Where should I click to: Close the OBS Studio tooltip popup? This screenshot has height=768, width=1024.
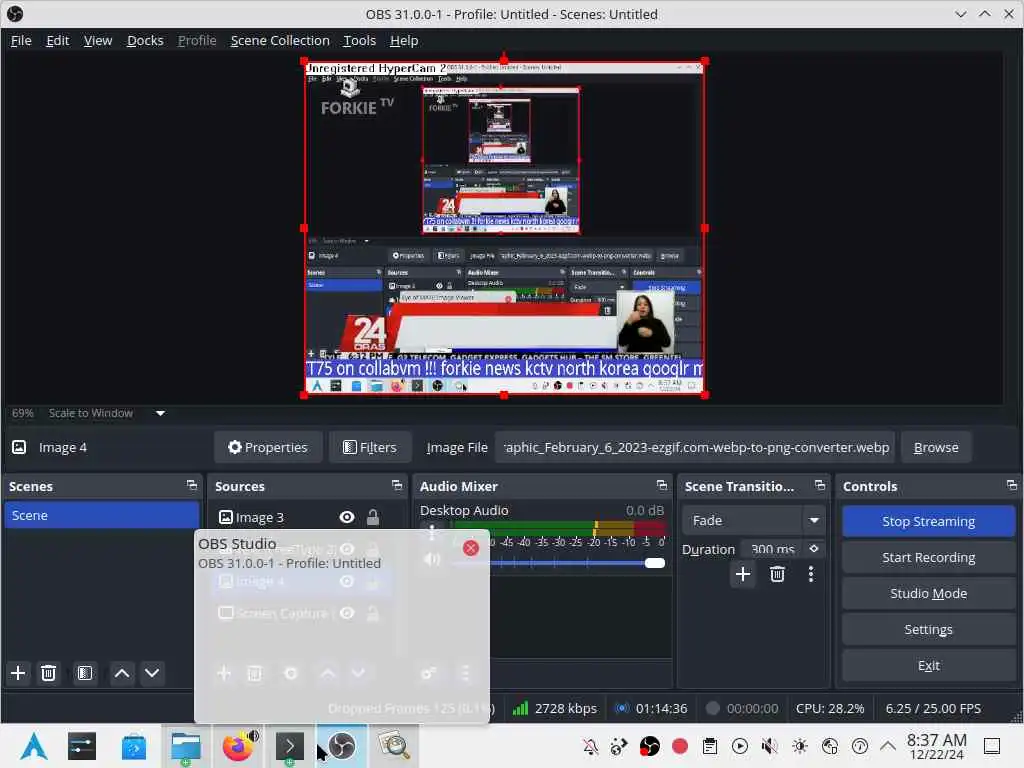point(471,548)
